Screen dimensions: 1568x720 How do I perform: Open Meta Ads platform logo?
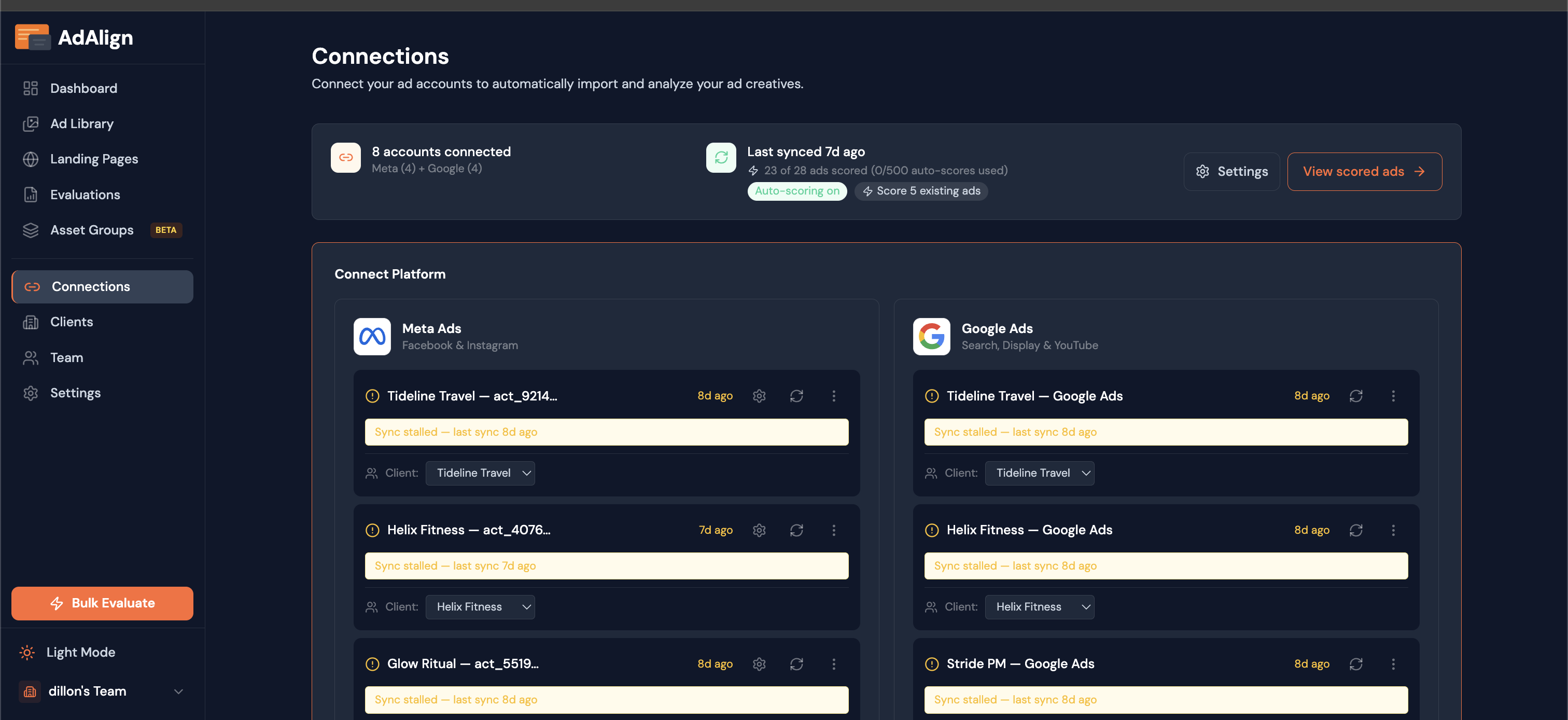point(372,336)
